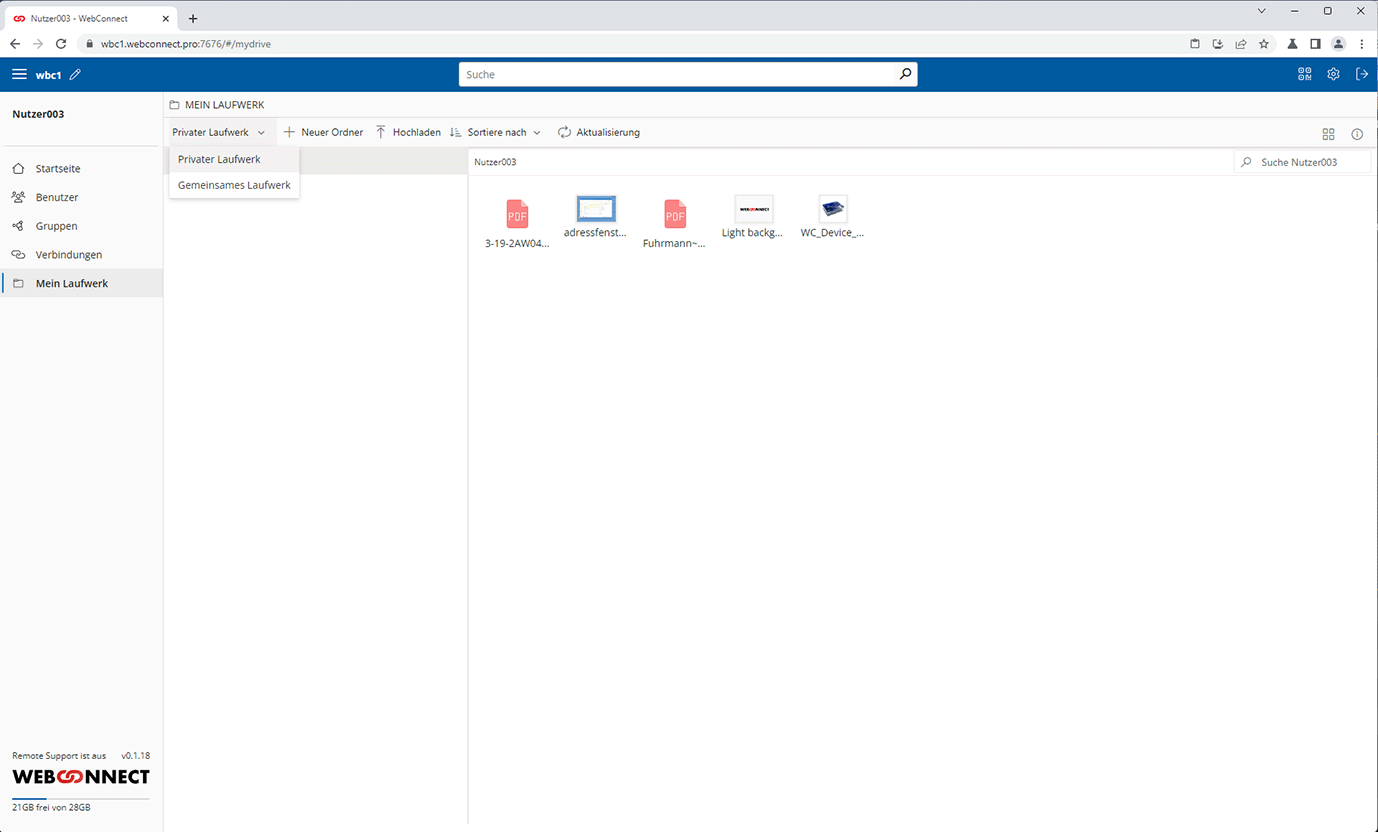Screen dimensions: 1378x832
Task: Open the Privater Laufwerk drive selector
Action: pos(218,131)
